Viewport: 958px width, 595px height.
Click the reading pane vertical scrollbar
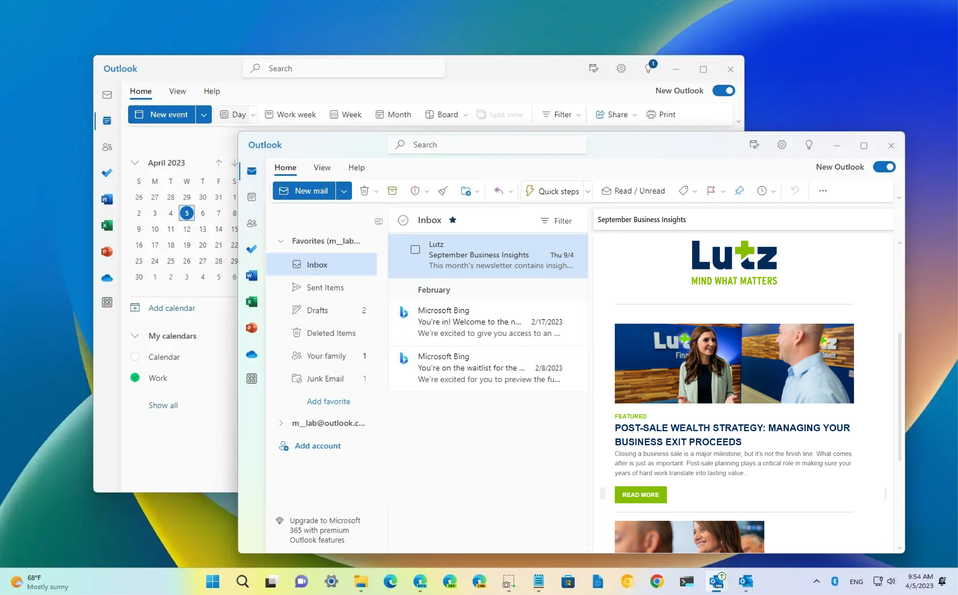click(x=899, y=397)
